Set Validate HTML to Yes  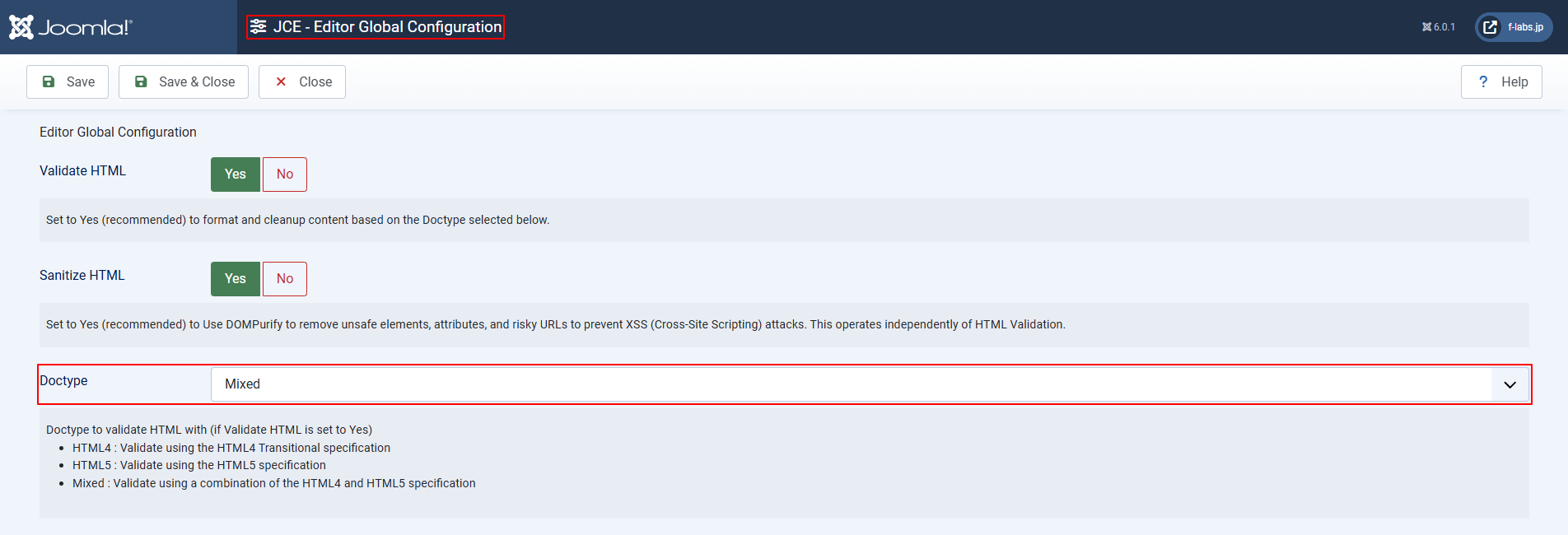[236, 174]
